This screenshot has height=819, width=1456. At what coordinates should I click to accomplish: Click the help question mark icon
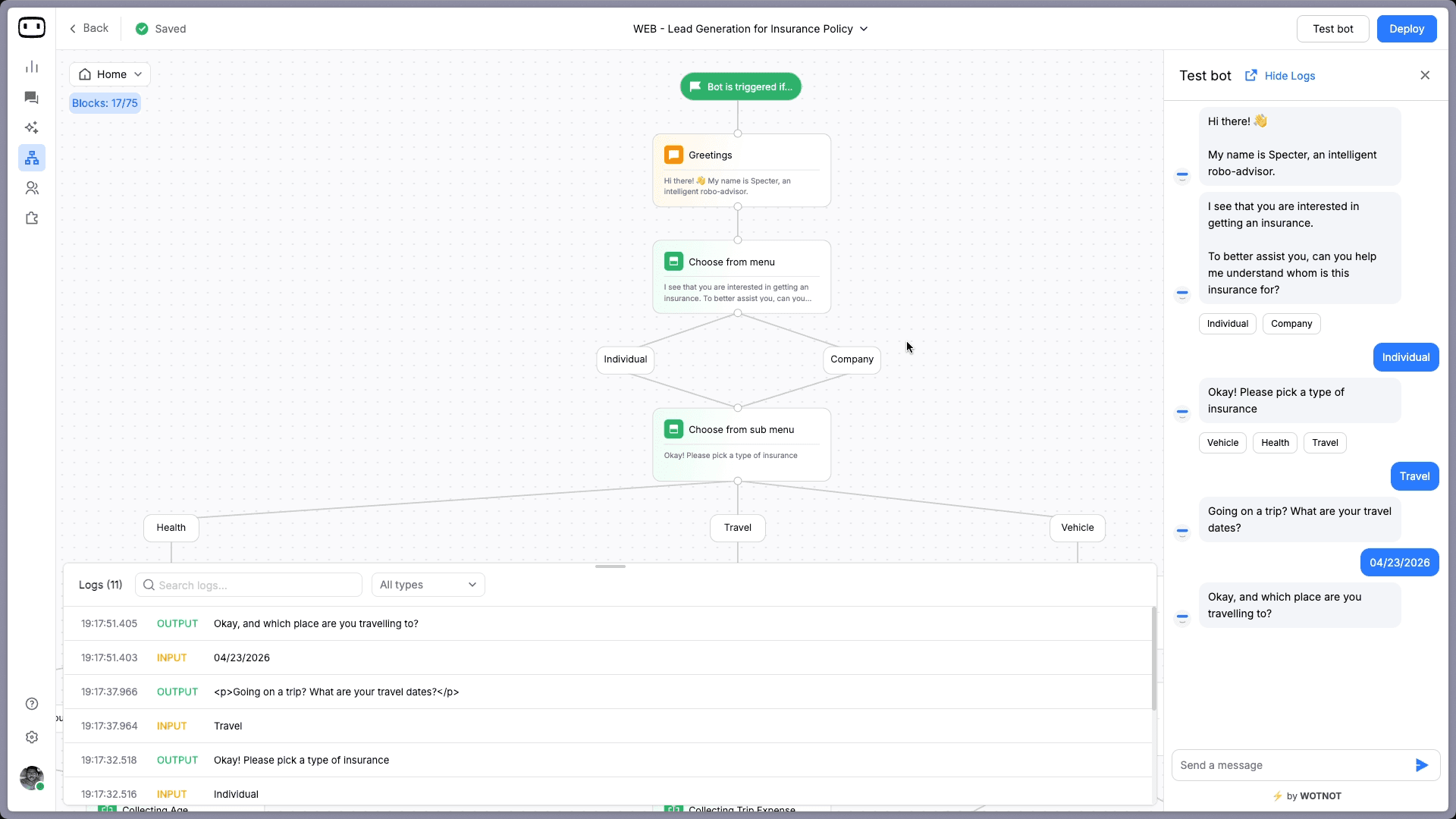32,704
